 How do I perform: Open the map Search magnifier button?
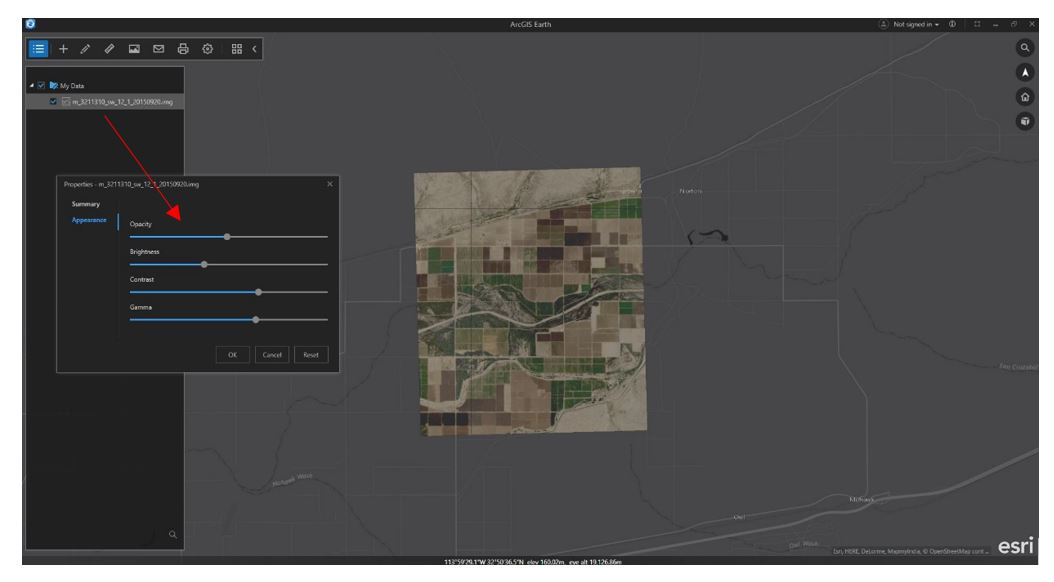click(x=1024, y=48)
